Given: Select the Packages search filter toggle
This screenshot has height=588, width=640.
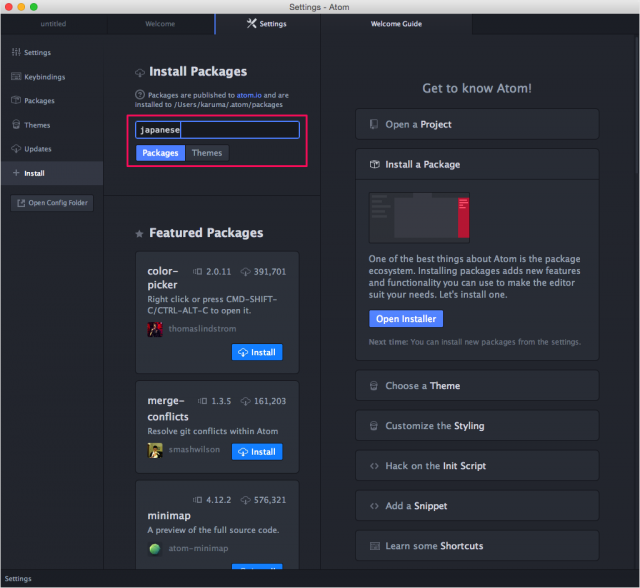Looking at the screenshot, I should pyautogui.click(x=160, y=153).
